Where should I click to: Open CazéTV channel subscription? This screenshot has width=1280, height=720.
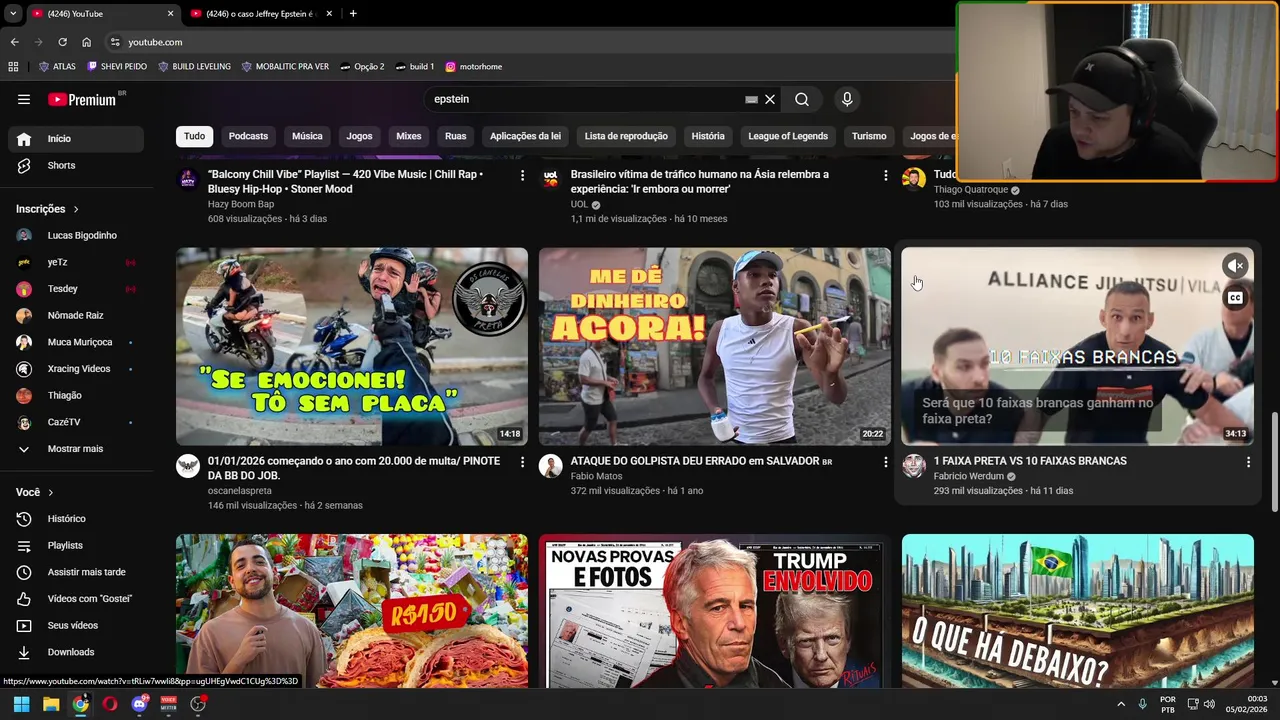coord(76,422)
